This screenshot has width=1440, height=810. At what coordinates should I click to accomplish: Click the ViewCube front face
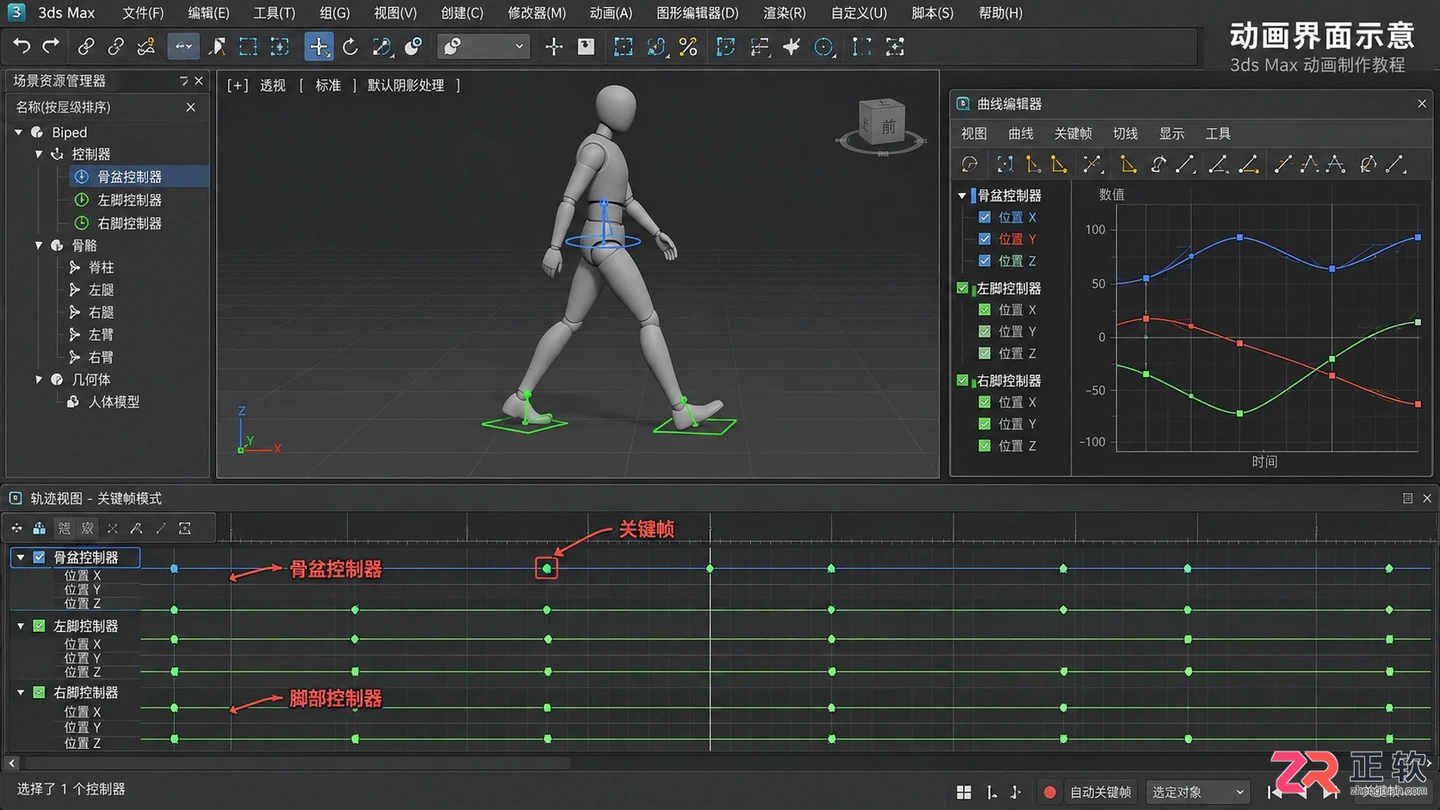(887, 126)
